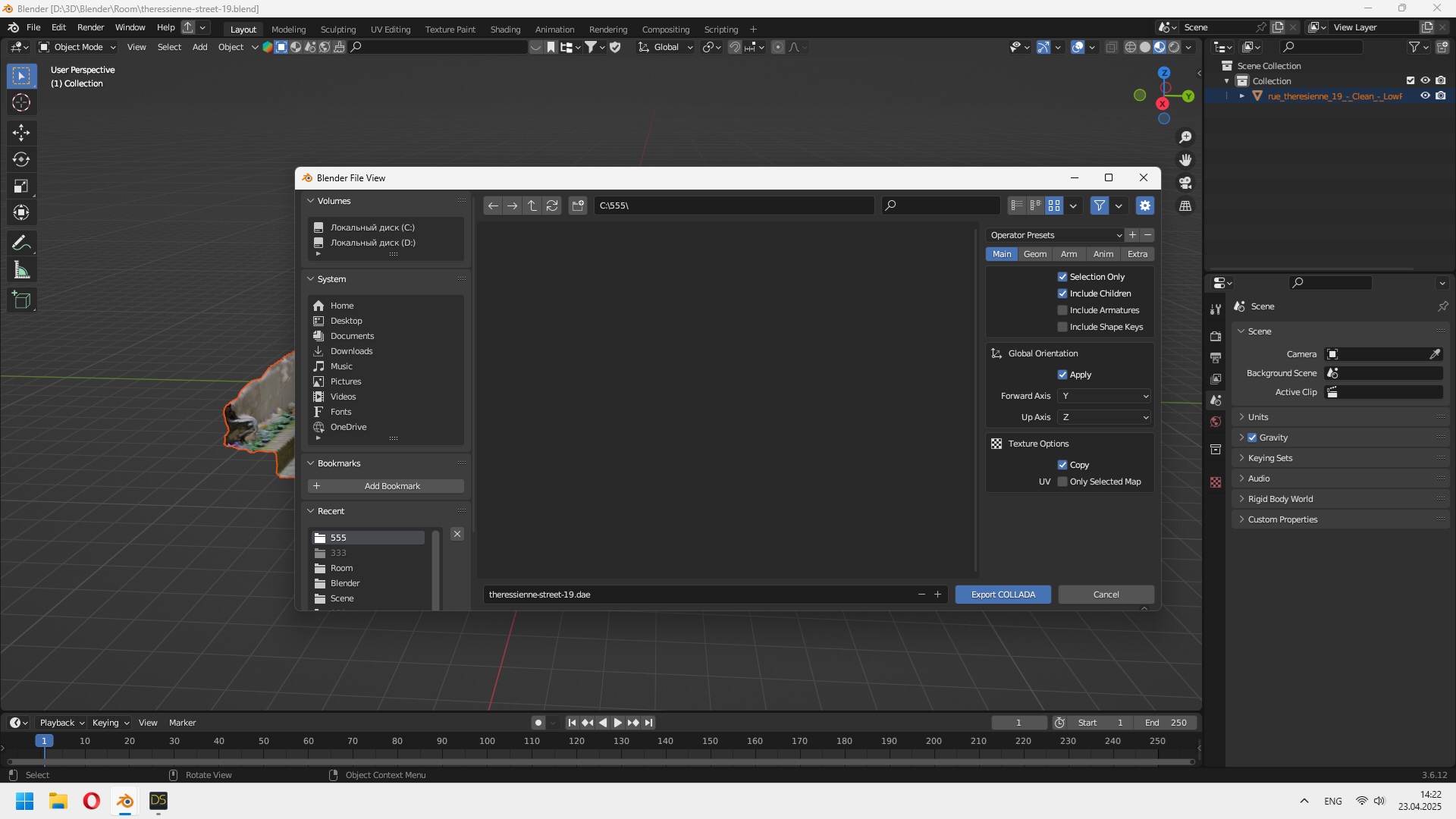The height and width of the screenshot is (819, 1456).
Task: Toggle Apply global orientation checkbox
Action: (1062, 375)
